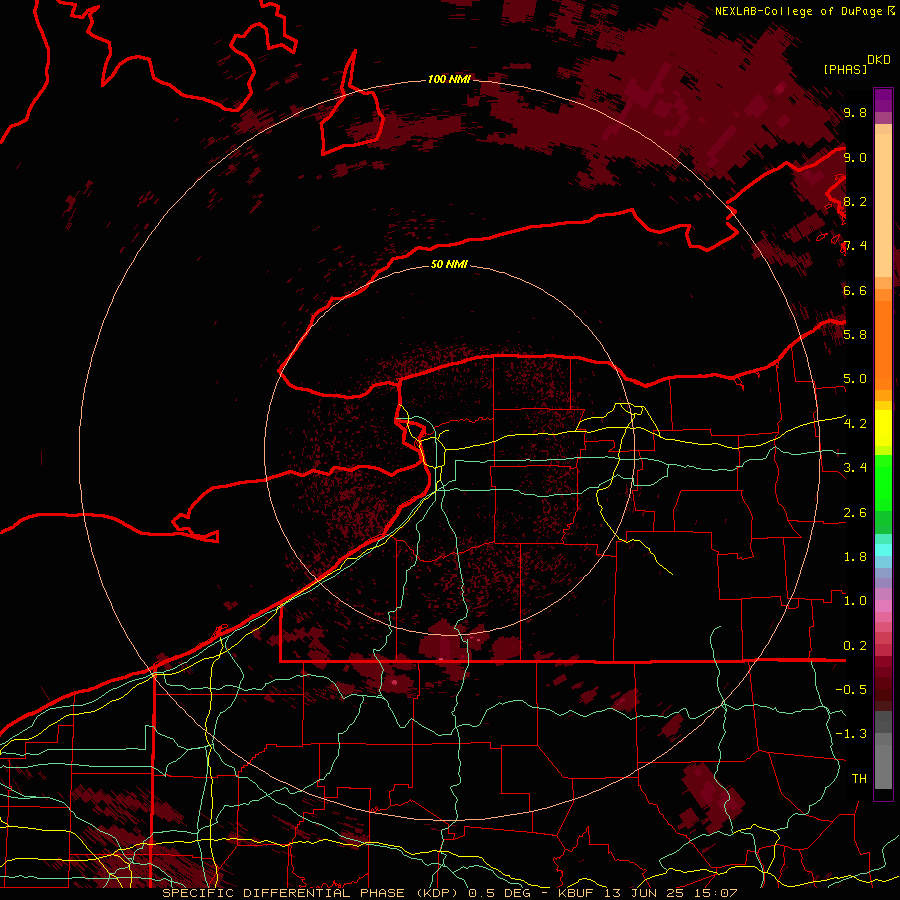Click the 5.0 value on the color scale
Viewport: 900px width, 900px height.
[855, 379]
